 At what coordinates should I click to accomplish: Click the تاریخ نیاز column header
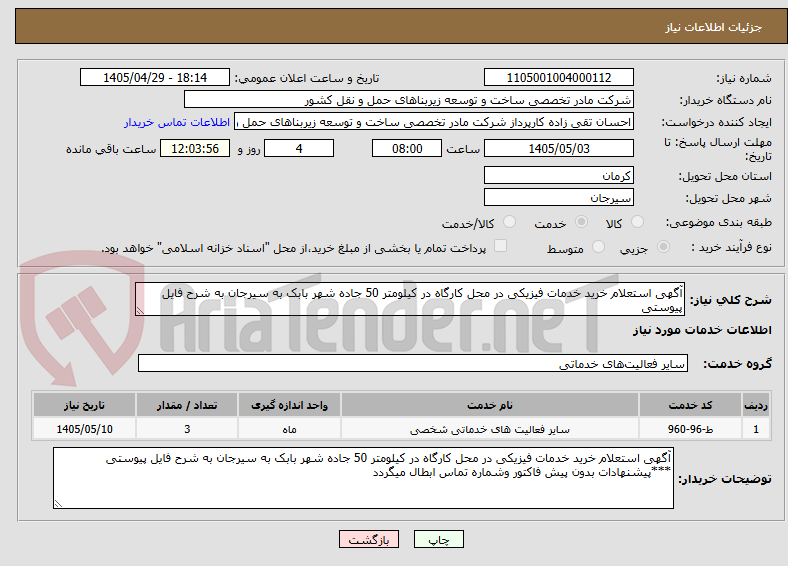[x=84, y=405]
